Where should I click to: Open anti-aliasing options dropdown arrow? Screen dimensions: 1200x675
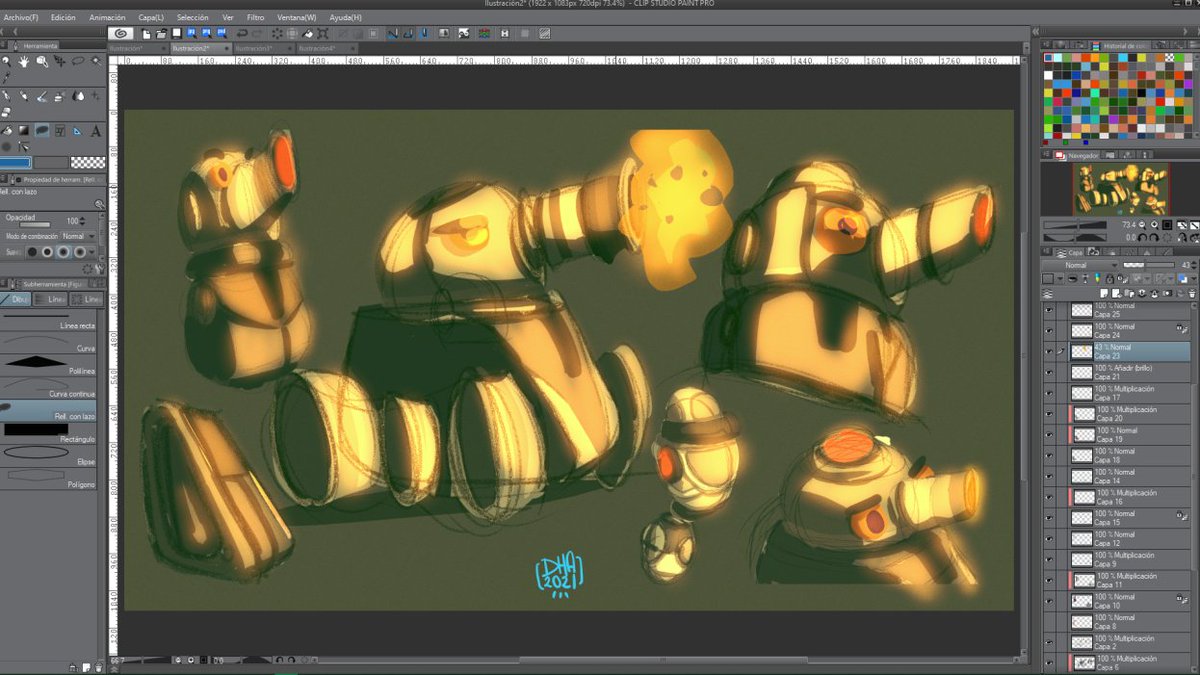pyautogui.click(x=92, y=252)
